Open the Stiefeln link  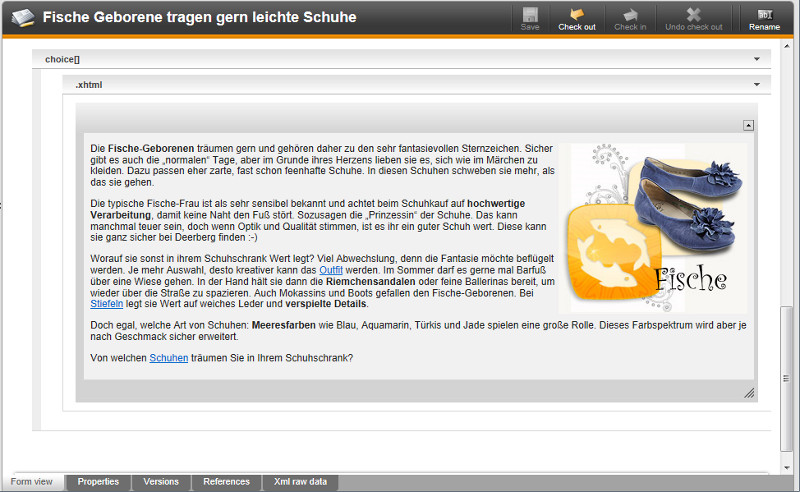click(x=106, y=304)
